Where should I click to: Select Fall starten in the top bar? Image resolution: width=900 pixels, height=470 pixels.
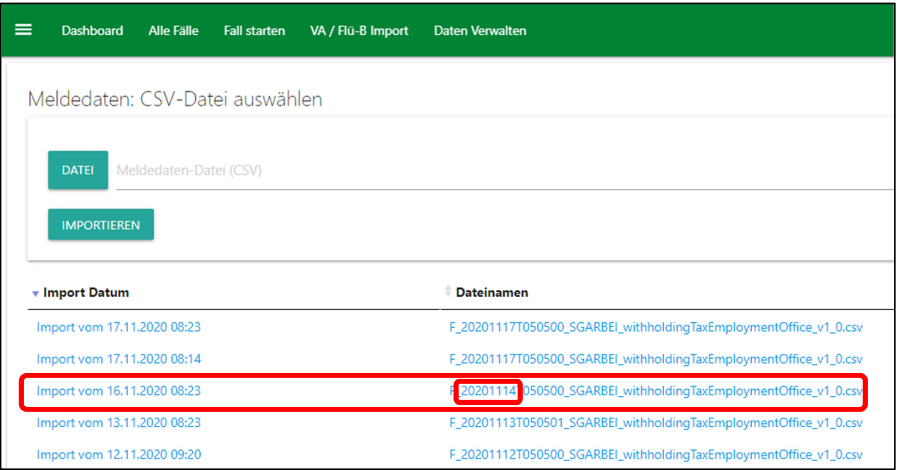point(254,31)
